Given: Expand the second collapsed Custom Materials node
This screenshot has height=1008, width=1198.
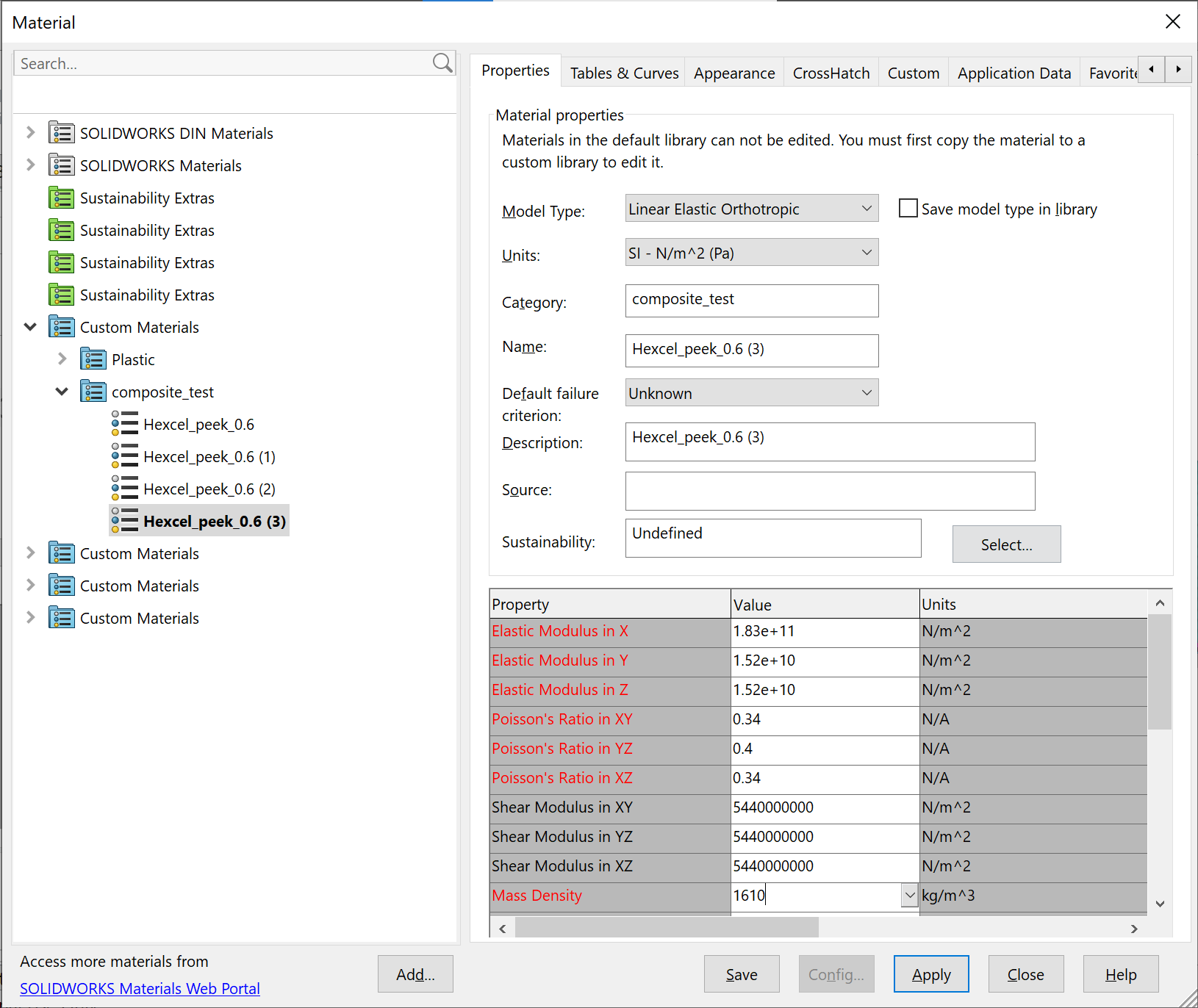Looking at the screenshot, I should point(30,586).
